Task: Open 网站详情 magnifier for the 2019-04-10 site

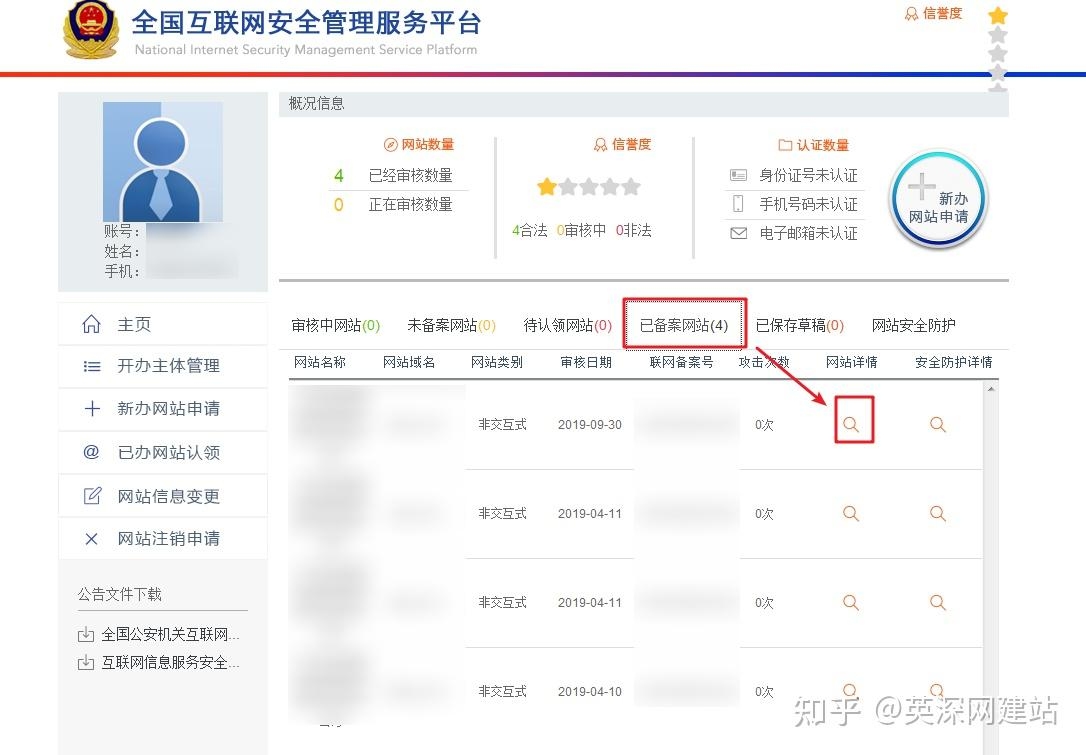Action: tap(851, 691)
